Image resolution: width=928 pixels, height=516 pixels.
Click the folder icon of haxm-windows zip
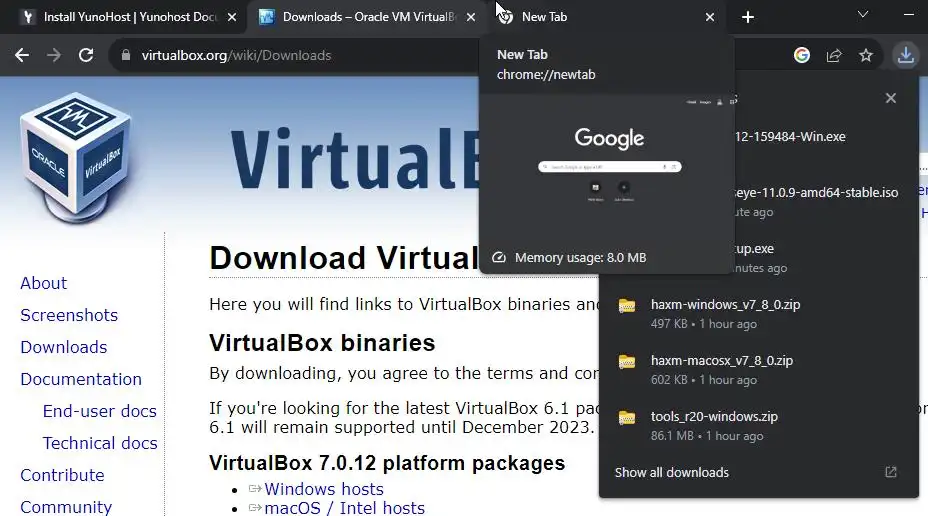pyautogui.click(x=627, y=306)
